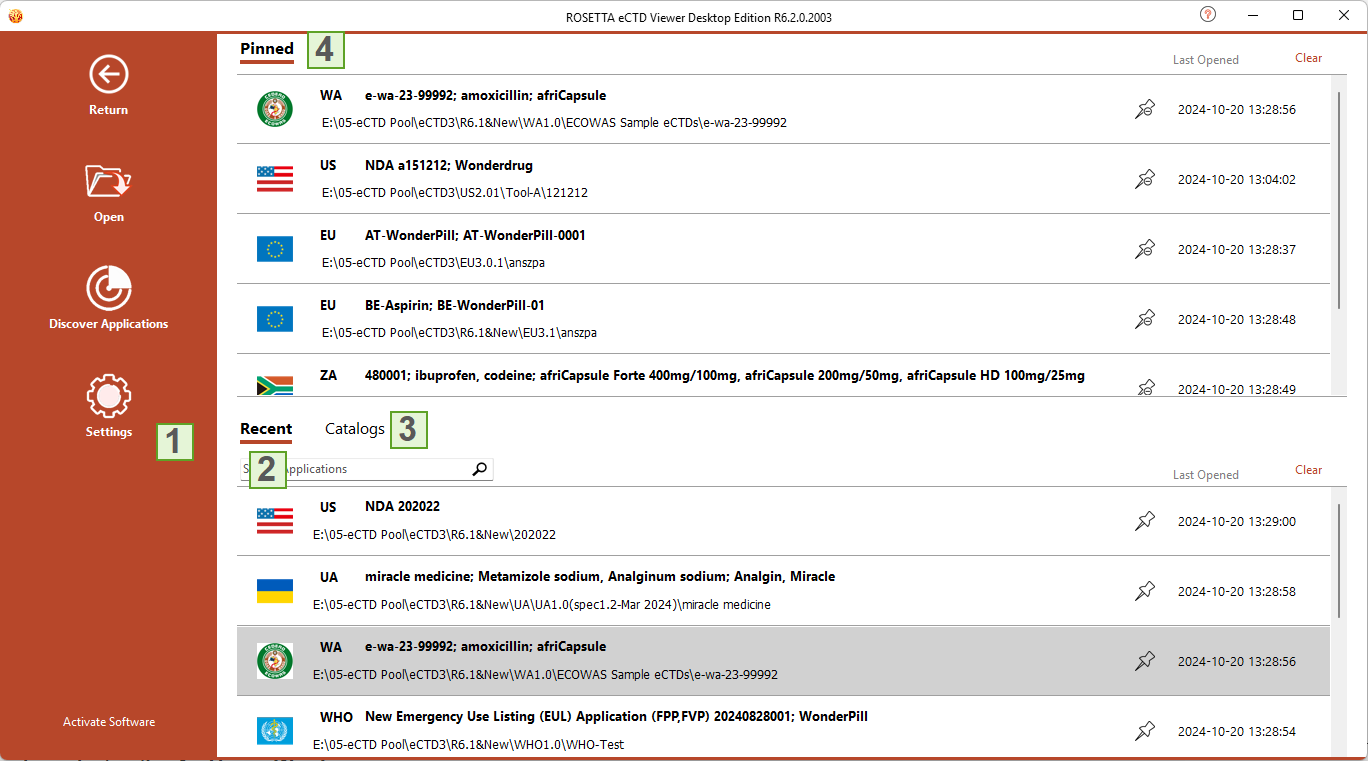Click path ending EU3.0.1\anszpa
Image resolution: width=1368 pixels, height=761 pixels.
tap(433, 263)
